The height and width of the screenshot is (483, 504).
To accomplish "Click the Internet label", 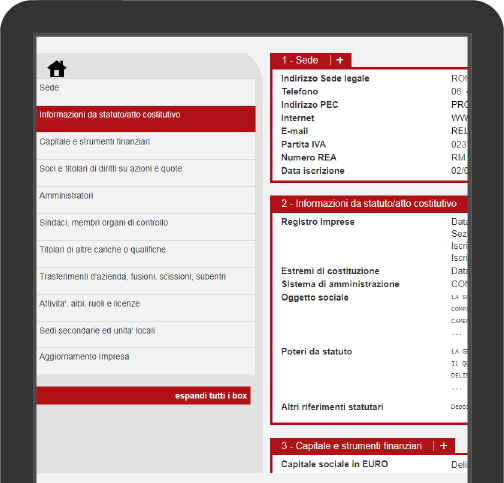I will (298, 118).
